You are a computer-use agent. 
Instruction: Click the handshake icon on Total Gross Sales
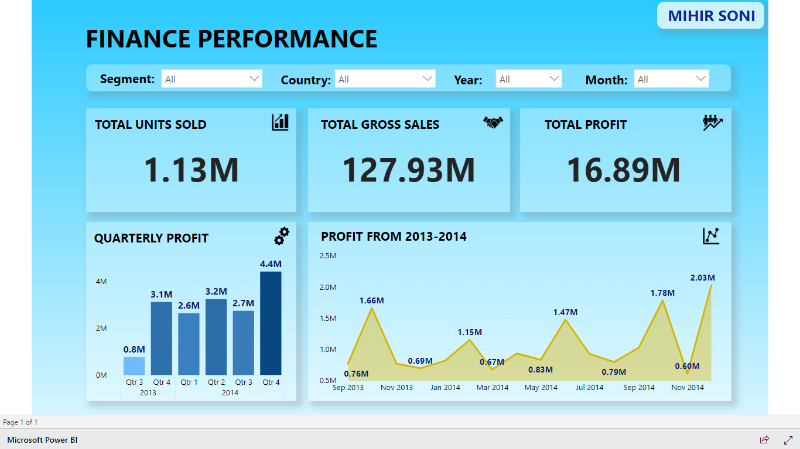pyautogui.click(x=493, y=122)
